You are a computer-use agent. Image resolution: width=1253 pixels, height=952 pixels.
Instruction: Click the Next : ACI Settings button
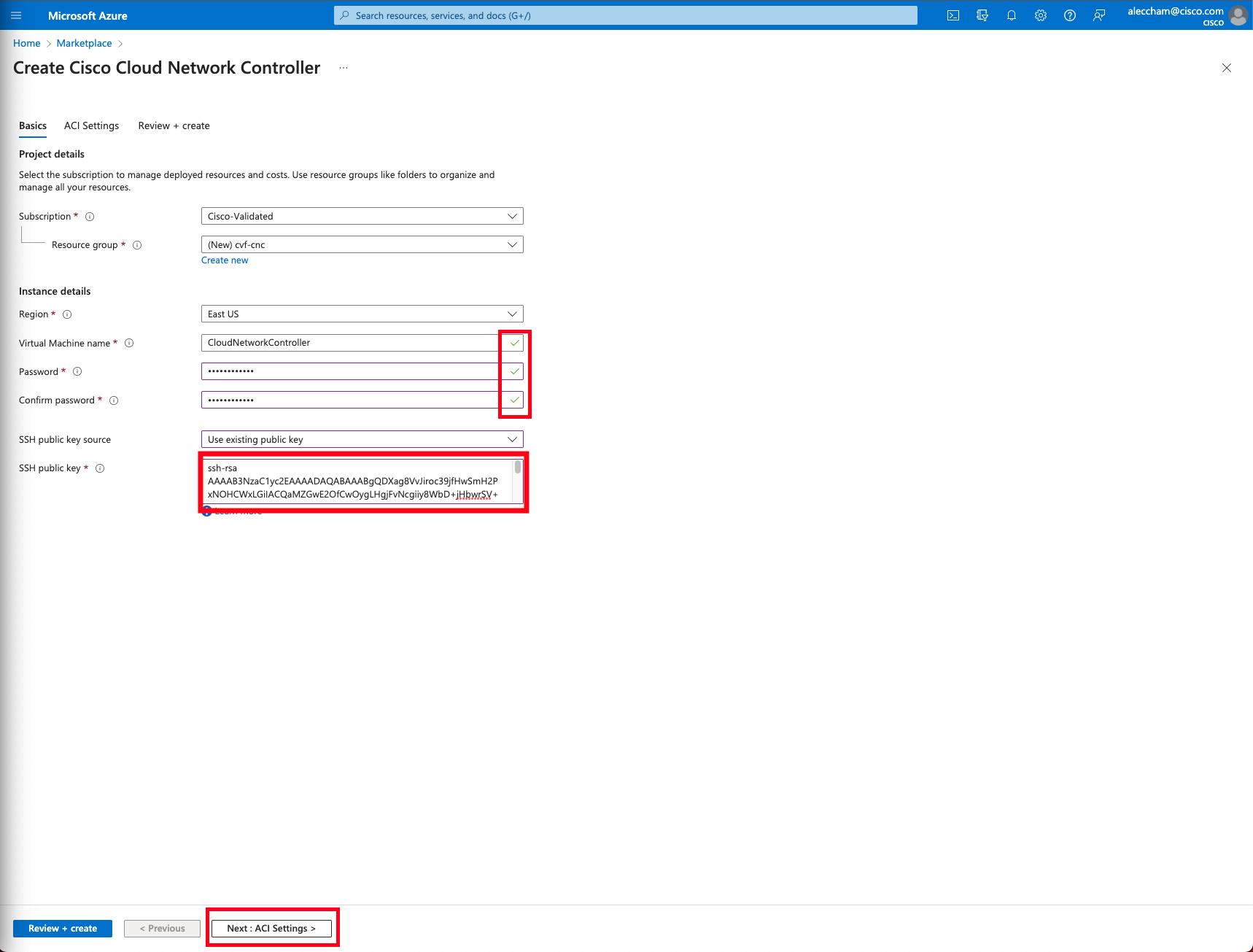click(x=271, y=929)
